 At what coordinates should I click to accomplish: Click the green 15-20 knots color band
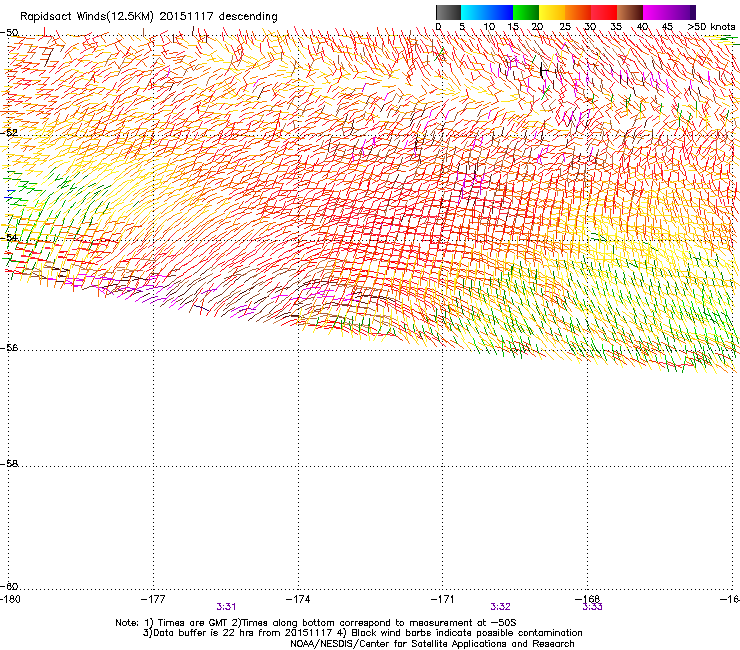click(526, 12)
